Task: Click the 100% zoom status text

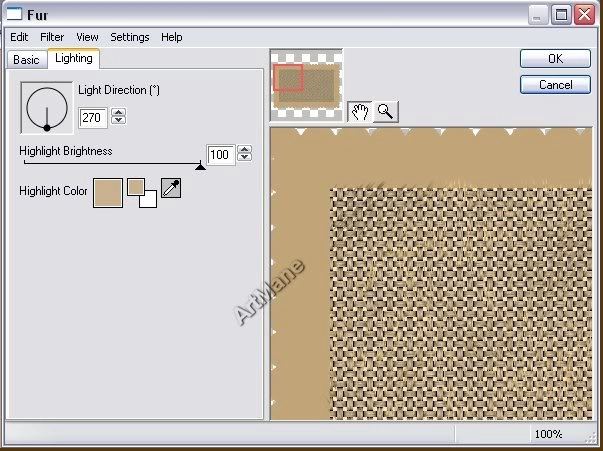Action: 548,434
